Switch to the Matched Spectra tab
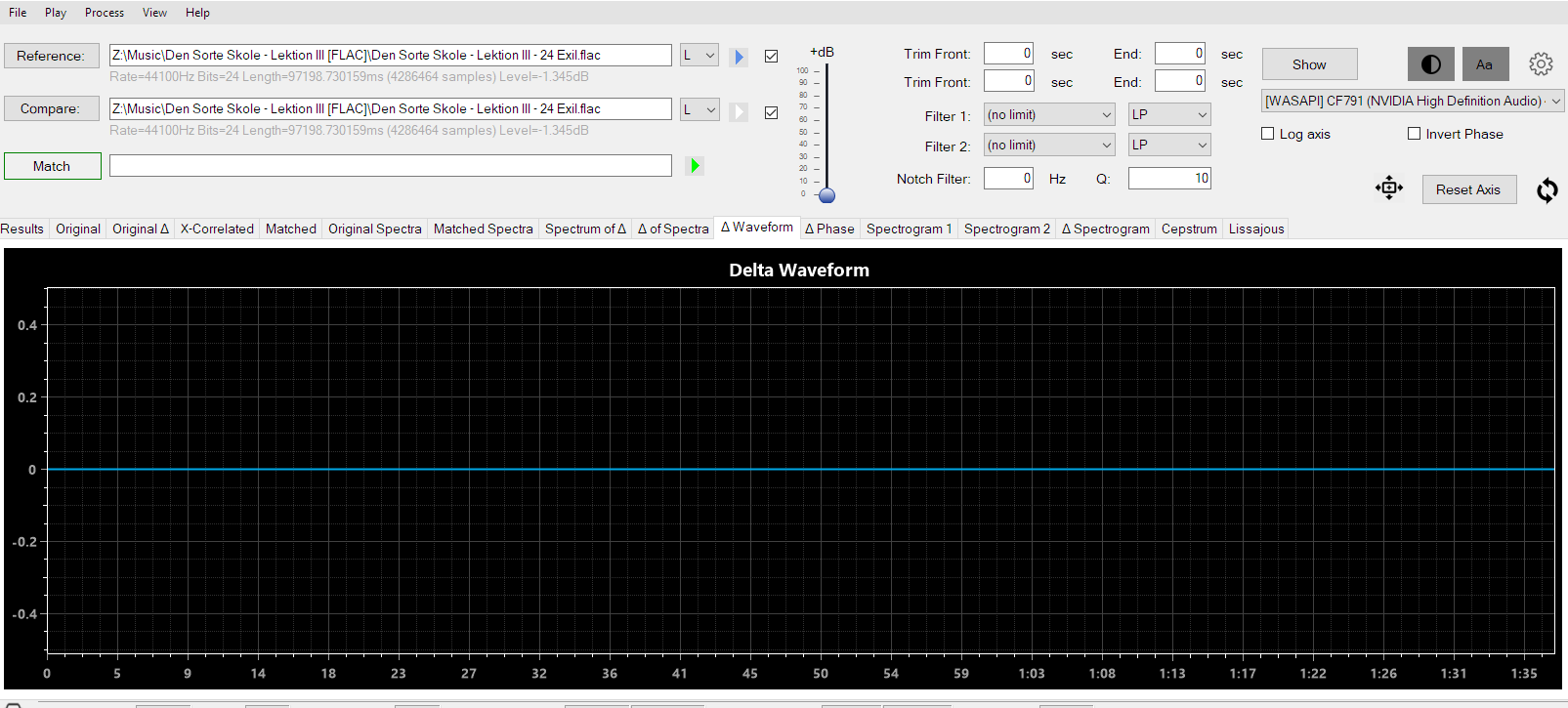1568x708 pixels. coord(484,229)
